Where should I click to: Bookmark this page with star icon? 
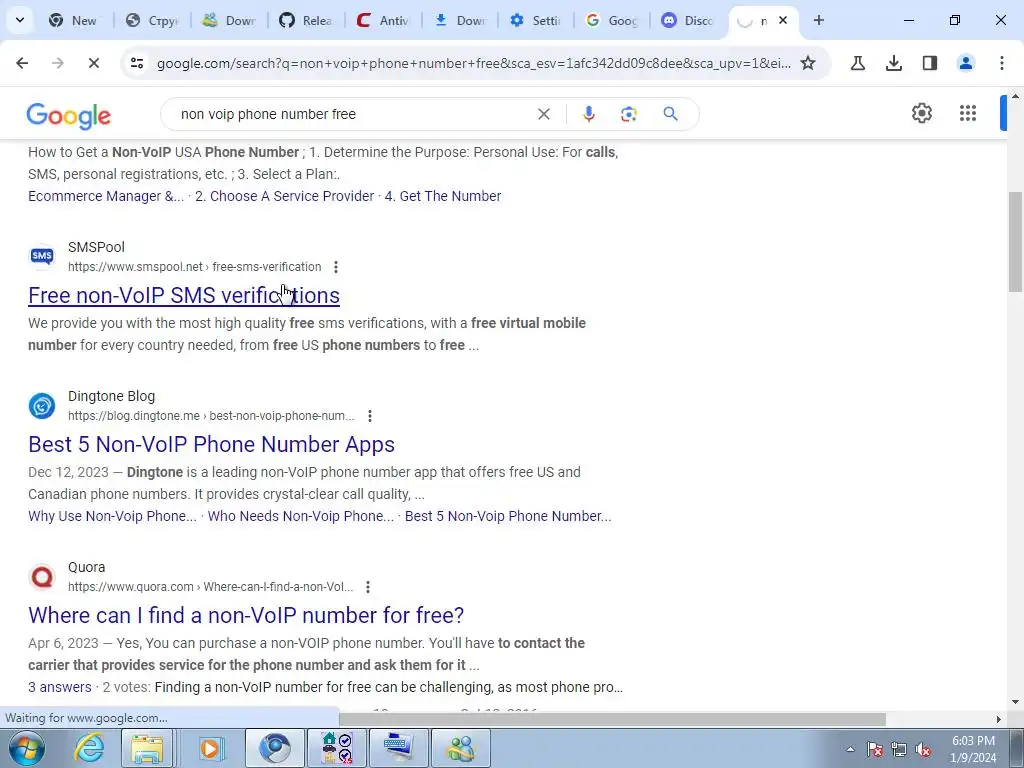[x=808, y=63]
